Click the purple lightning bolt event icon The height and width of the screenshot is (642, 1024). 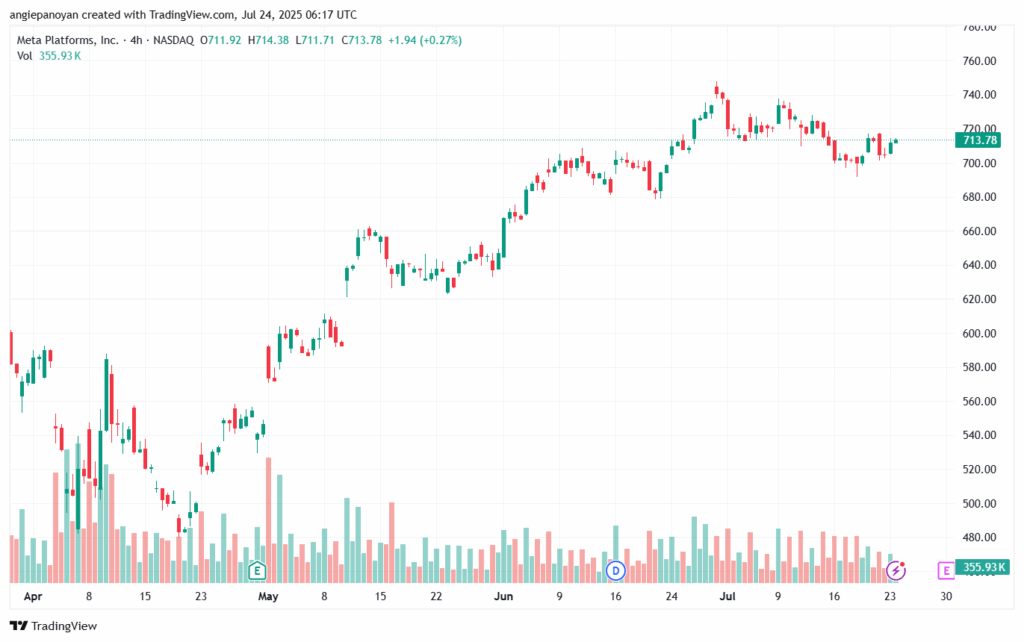tap(896, 571)
